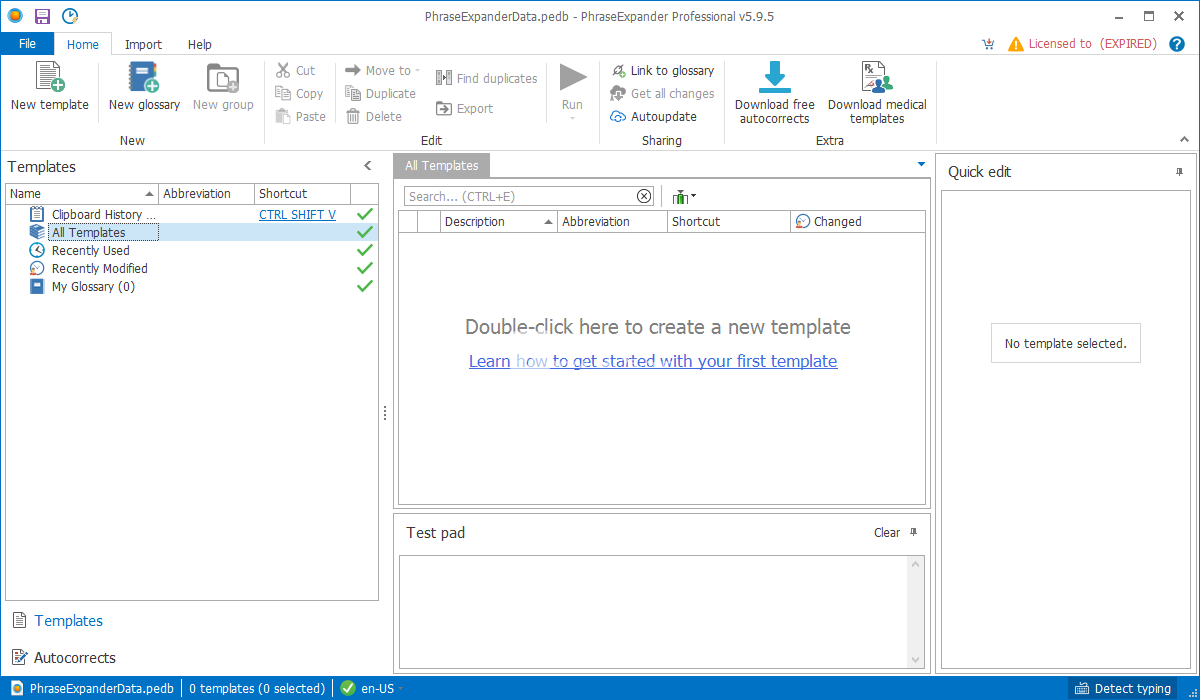Create a New glossary
1200x700 pixels.
[x=144, y=87]
